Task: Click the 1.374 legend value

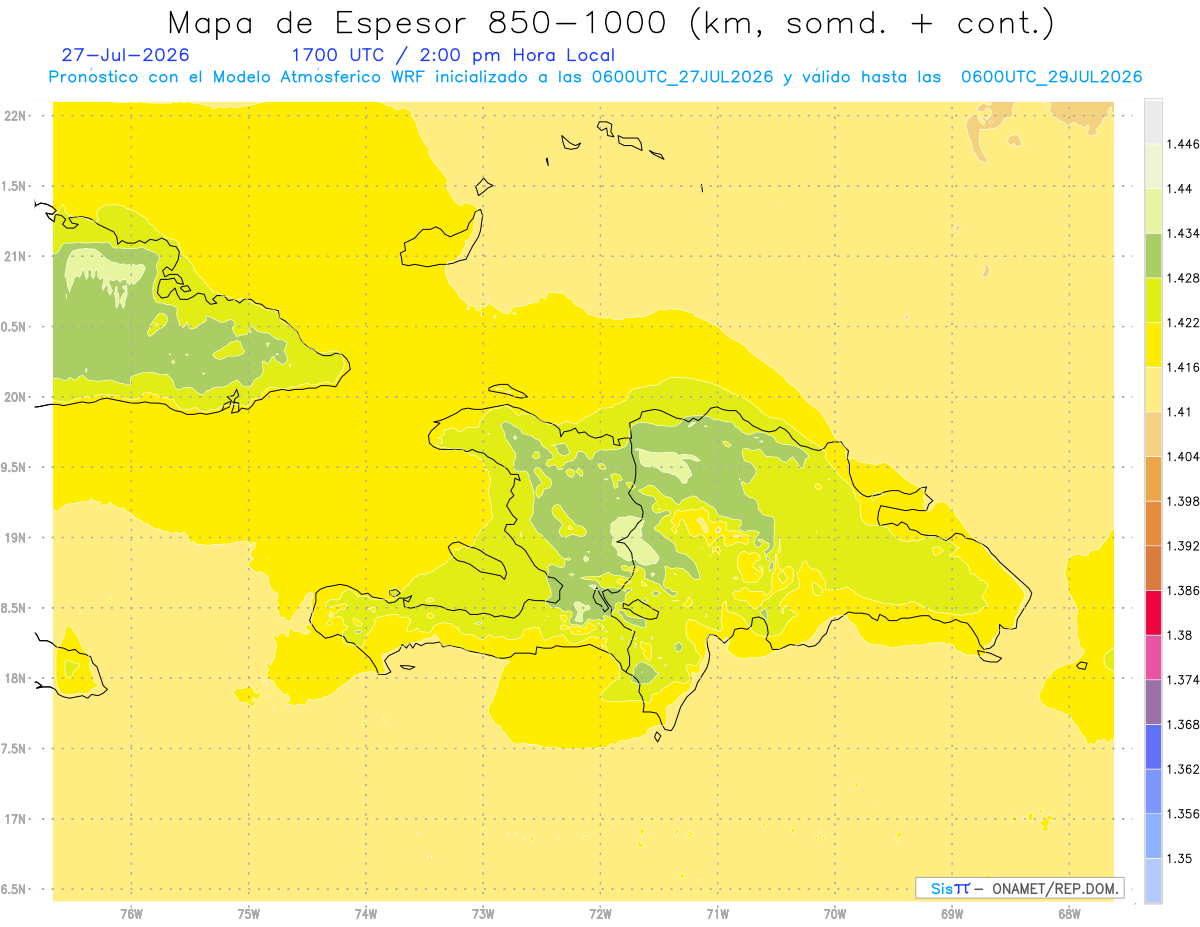Action: (x=1182, y=680)
